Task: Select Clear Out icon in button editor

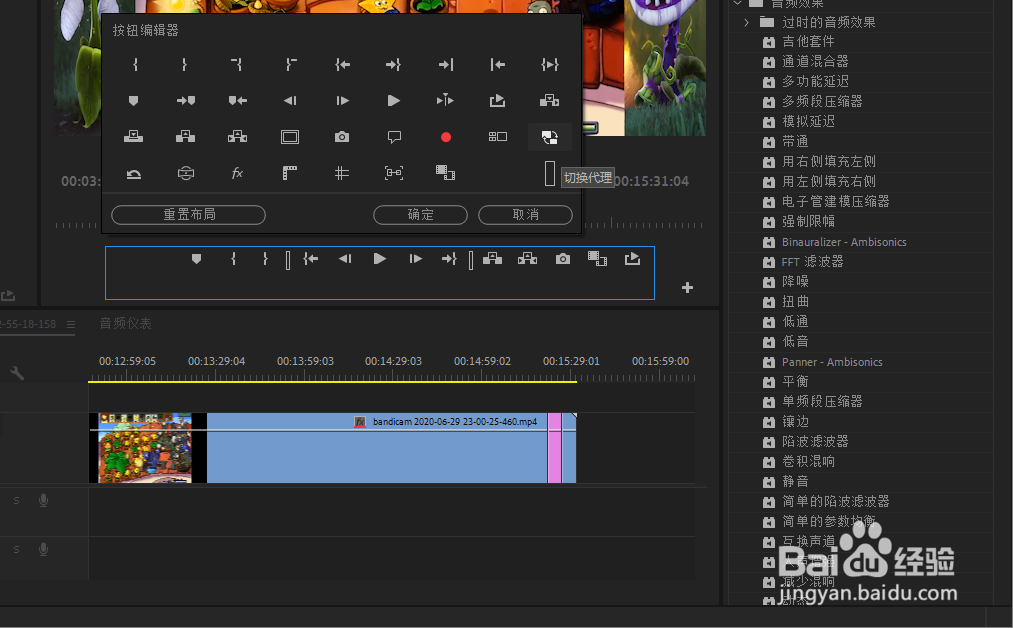Action: (x=290, y=65)
